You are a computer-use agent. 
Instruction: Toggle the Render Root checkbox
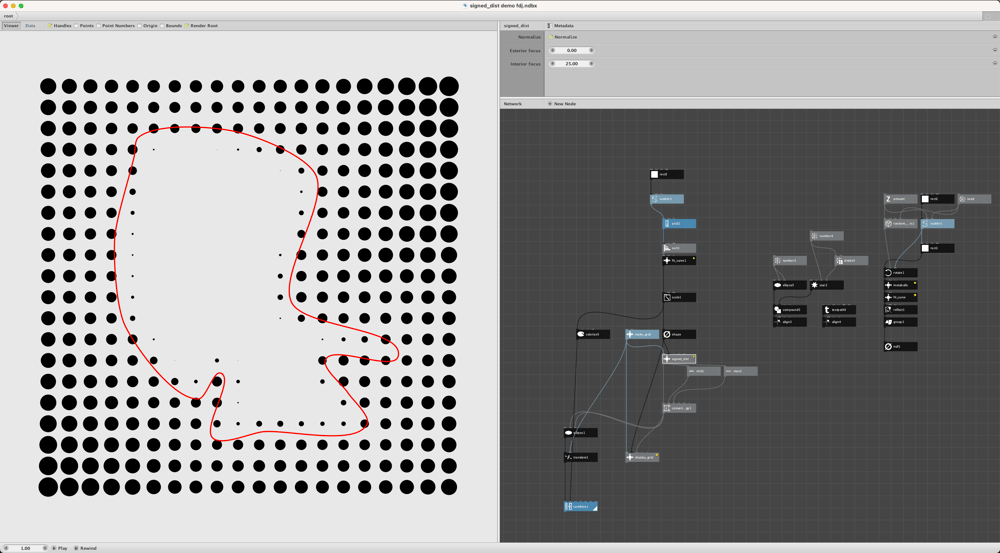[187, 26]
